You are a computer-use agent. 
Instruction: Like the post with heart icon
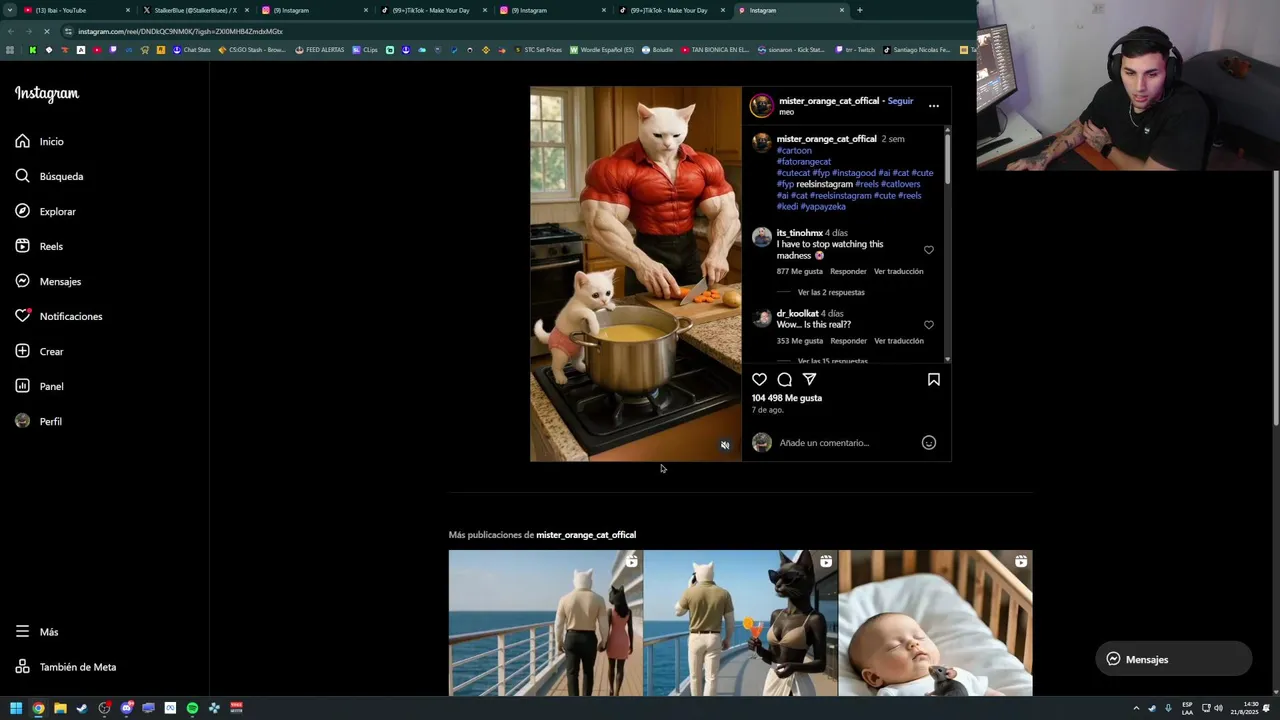pos(760,379)
